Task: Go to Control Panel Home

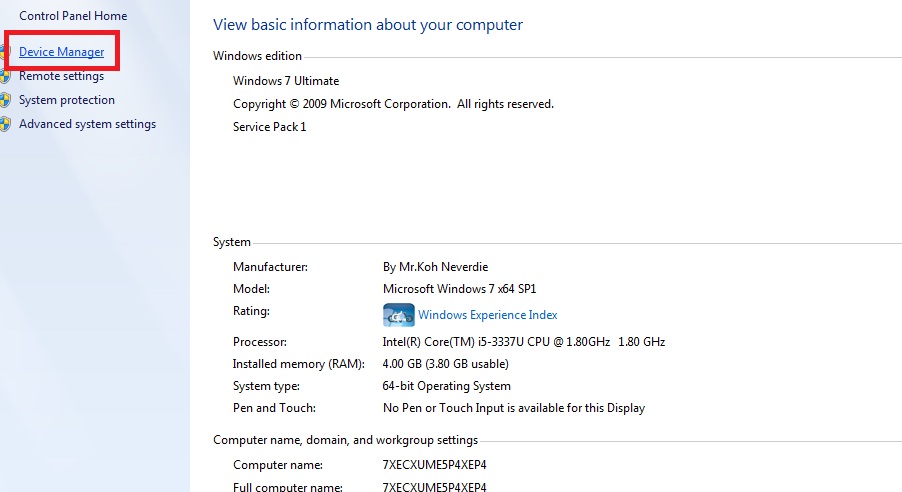Action: pos(73,16)
